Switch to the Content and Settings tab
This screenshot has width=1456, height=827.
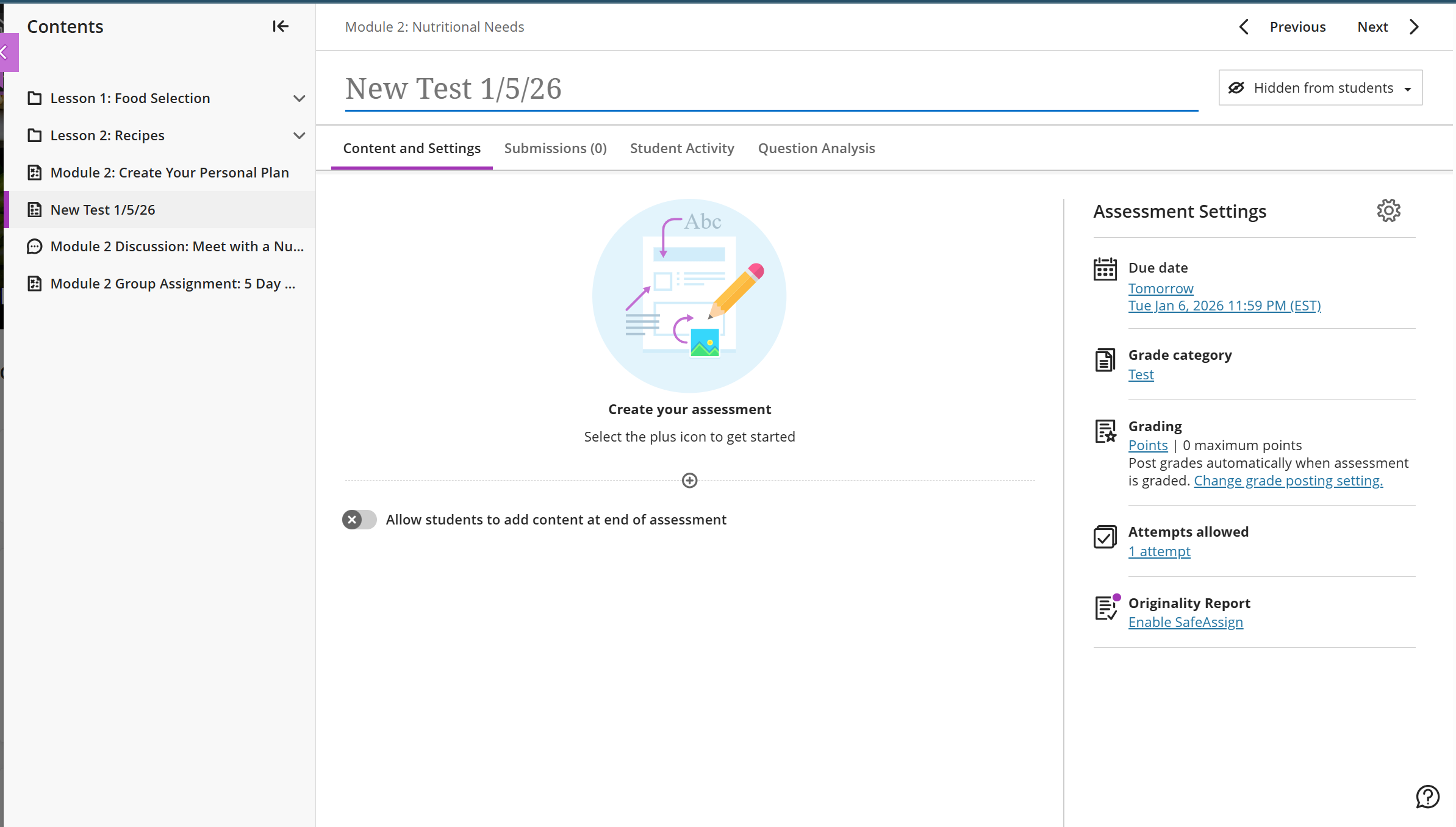tap(412, 148)
